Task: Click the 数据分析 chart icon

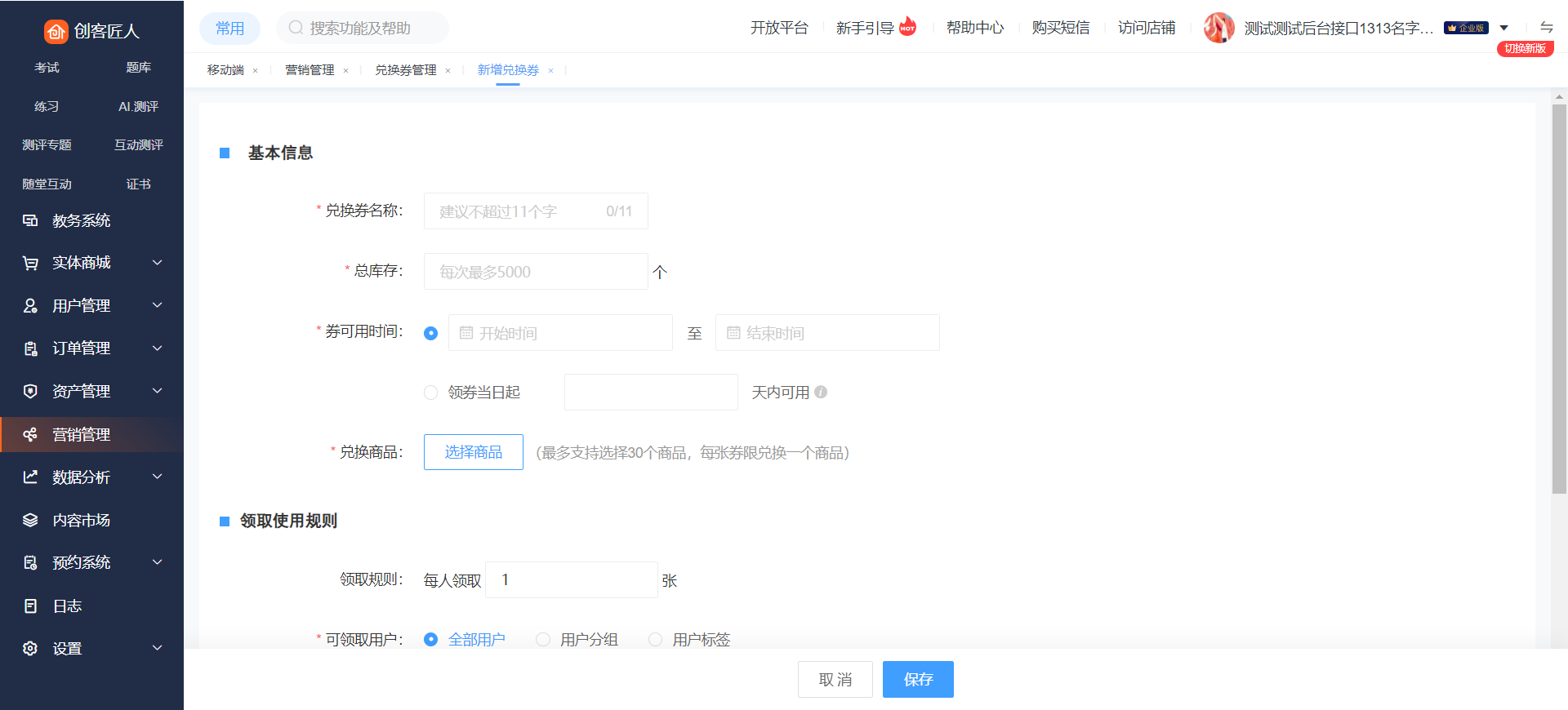Action: (x=30, y=477)
